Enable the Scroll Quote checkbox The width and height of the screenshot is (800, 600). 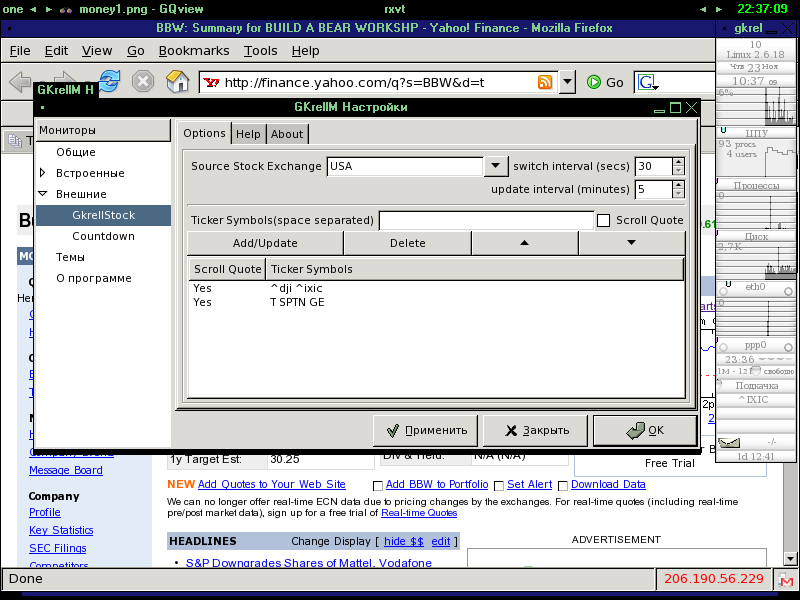604,220
